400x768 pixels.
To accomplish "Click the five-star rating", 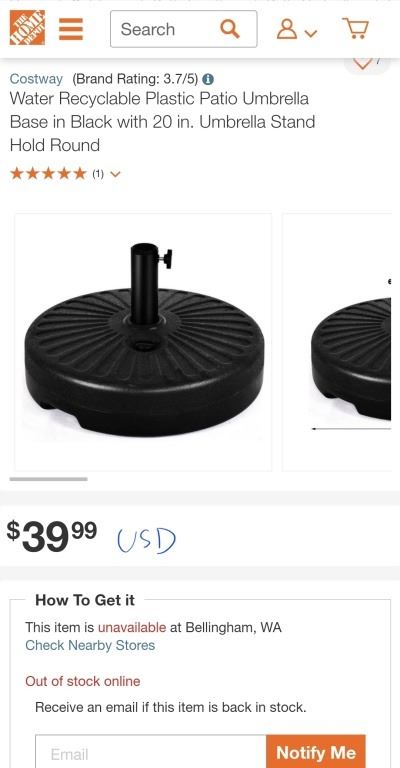I will [48, 173].
